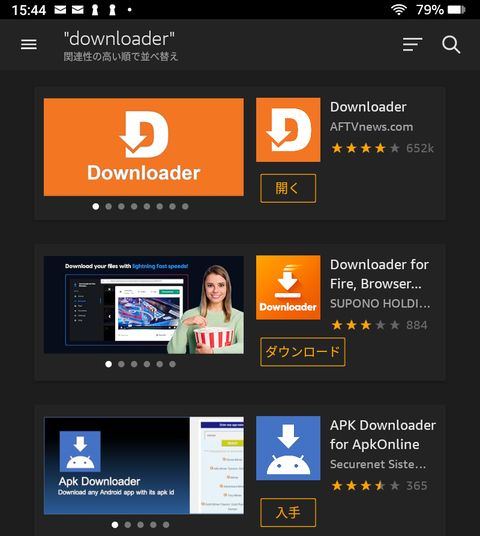Tap the Wi-Fi status icon

tap(399, 10)
